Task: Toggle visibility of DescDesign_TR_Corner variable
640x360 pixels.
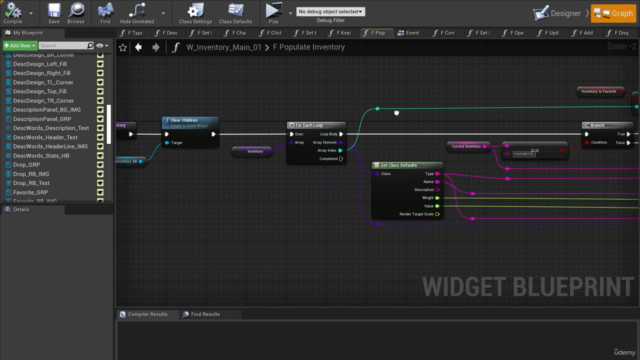Action: pos(100,100)
